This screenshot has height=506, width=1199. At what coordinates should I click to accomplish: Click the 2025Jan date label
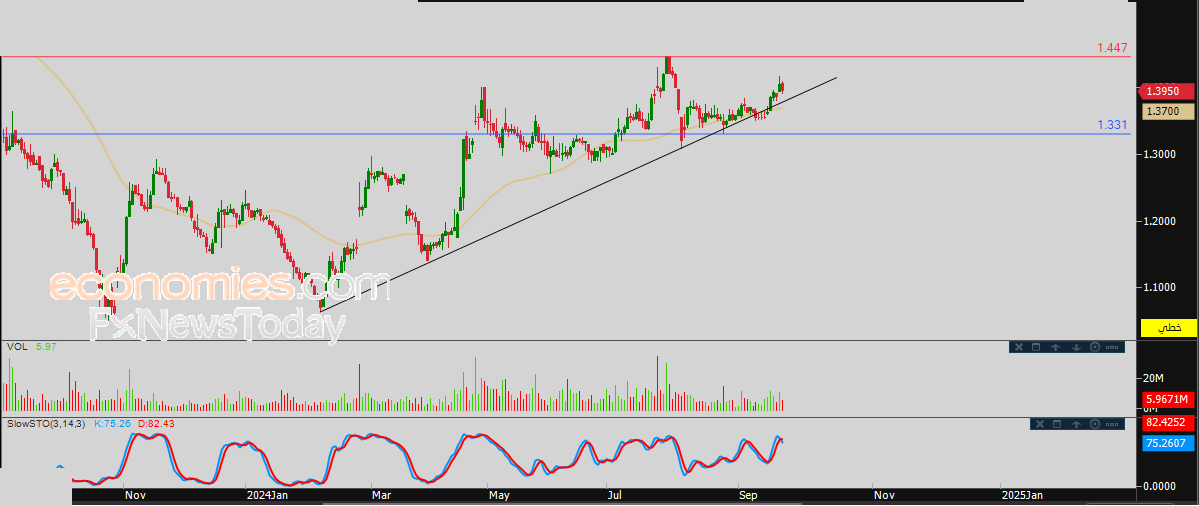(1020, 495)
